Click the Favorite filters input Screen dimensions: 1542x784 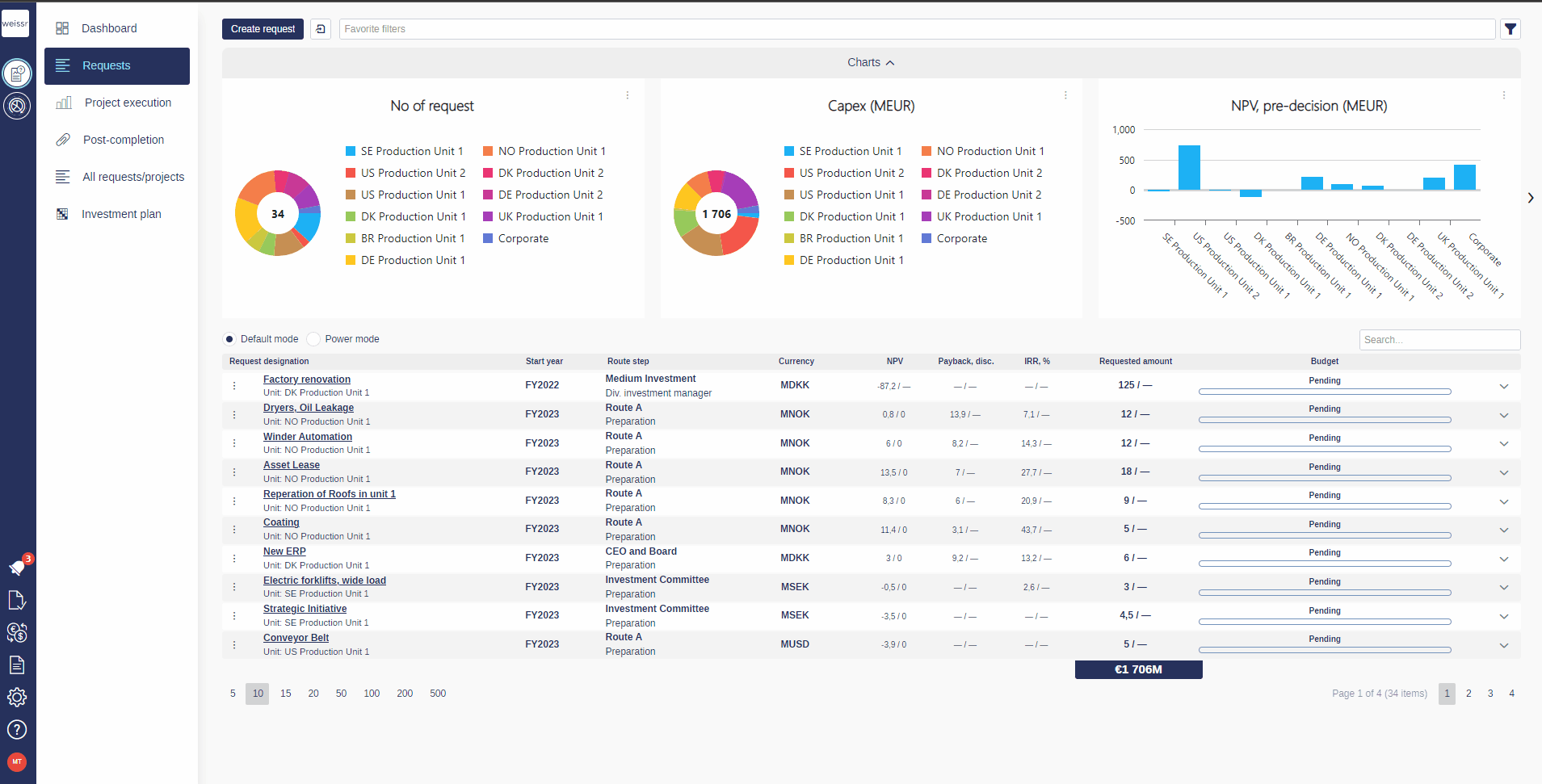[917, 29]
